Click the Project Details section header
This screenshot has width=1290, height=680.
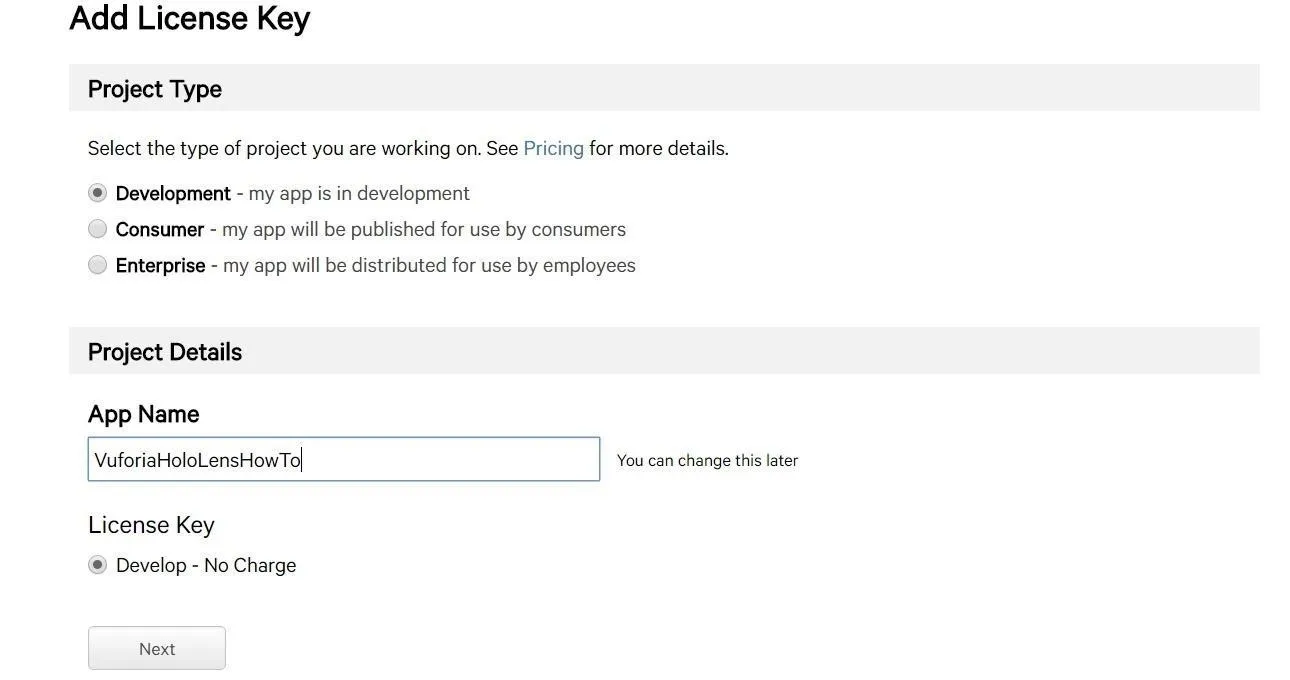[165, 352]
